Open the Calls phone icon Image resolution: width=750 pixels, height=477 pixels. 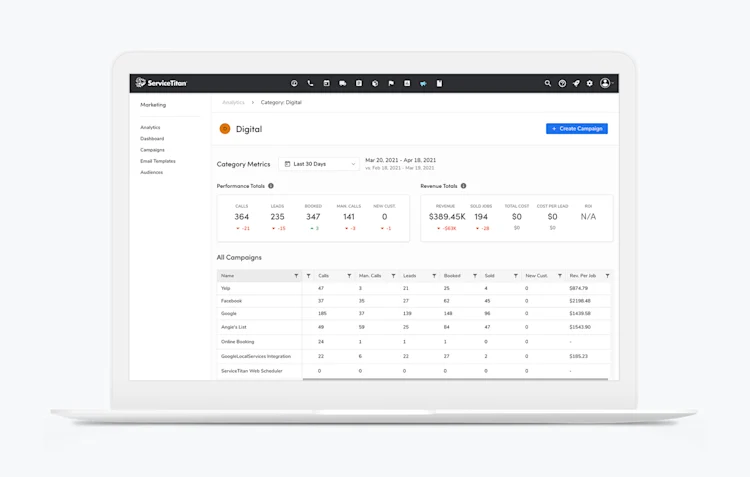310,83
